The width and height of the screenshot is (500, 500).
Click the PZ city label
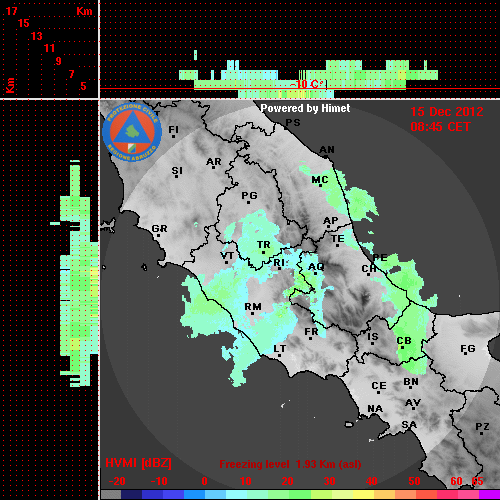coord(482,427)
